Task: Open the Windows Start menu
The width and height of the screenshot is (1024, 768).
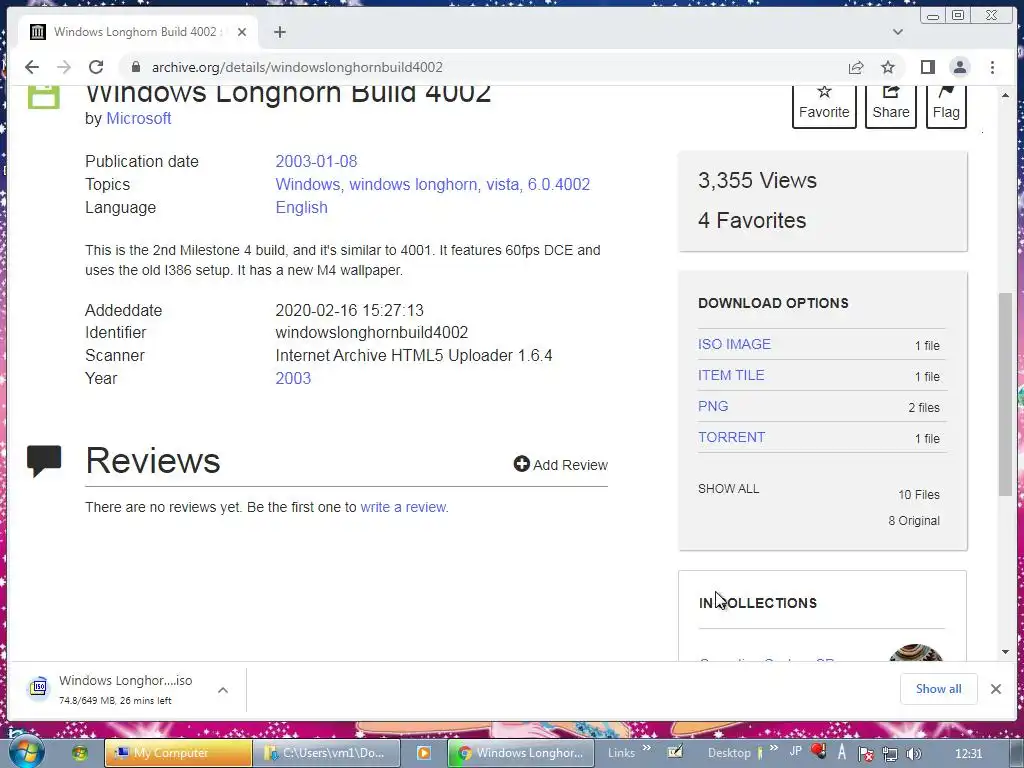Action: [x=25, y=752]
